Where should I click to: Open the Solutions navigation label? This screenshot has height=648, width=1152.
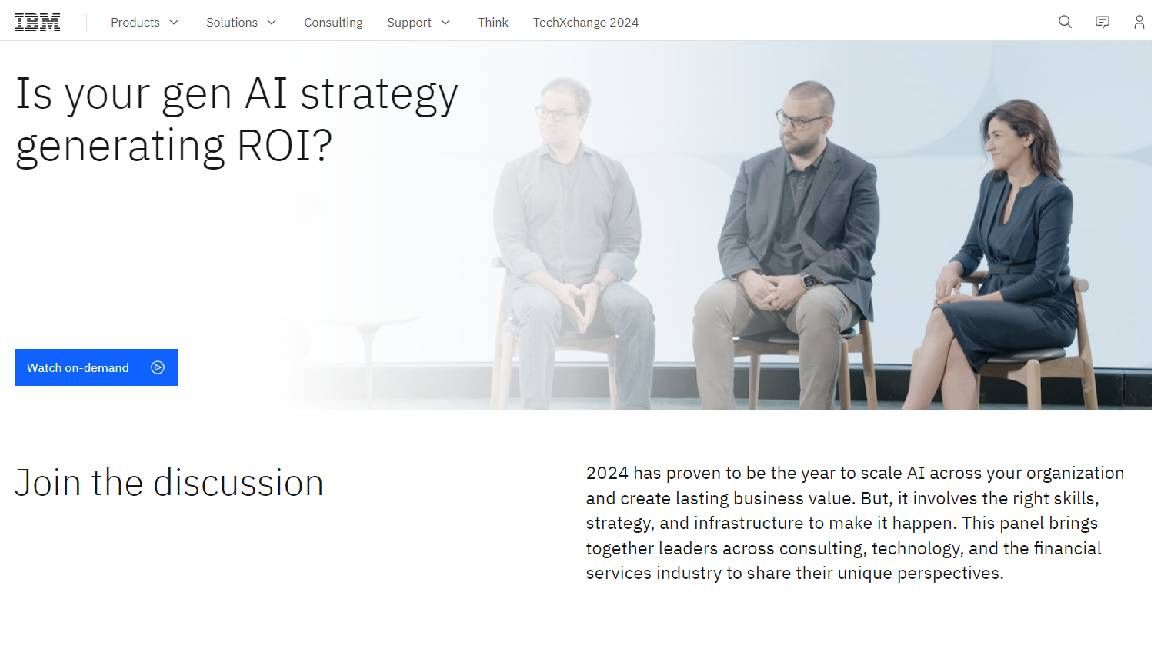(232, 21)
